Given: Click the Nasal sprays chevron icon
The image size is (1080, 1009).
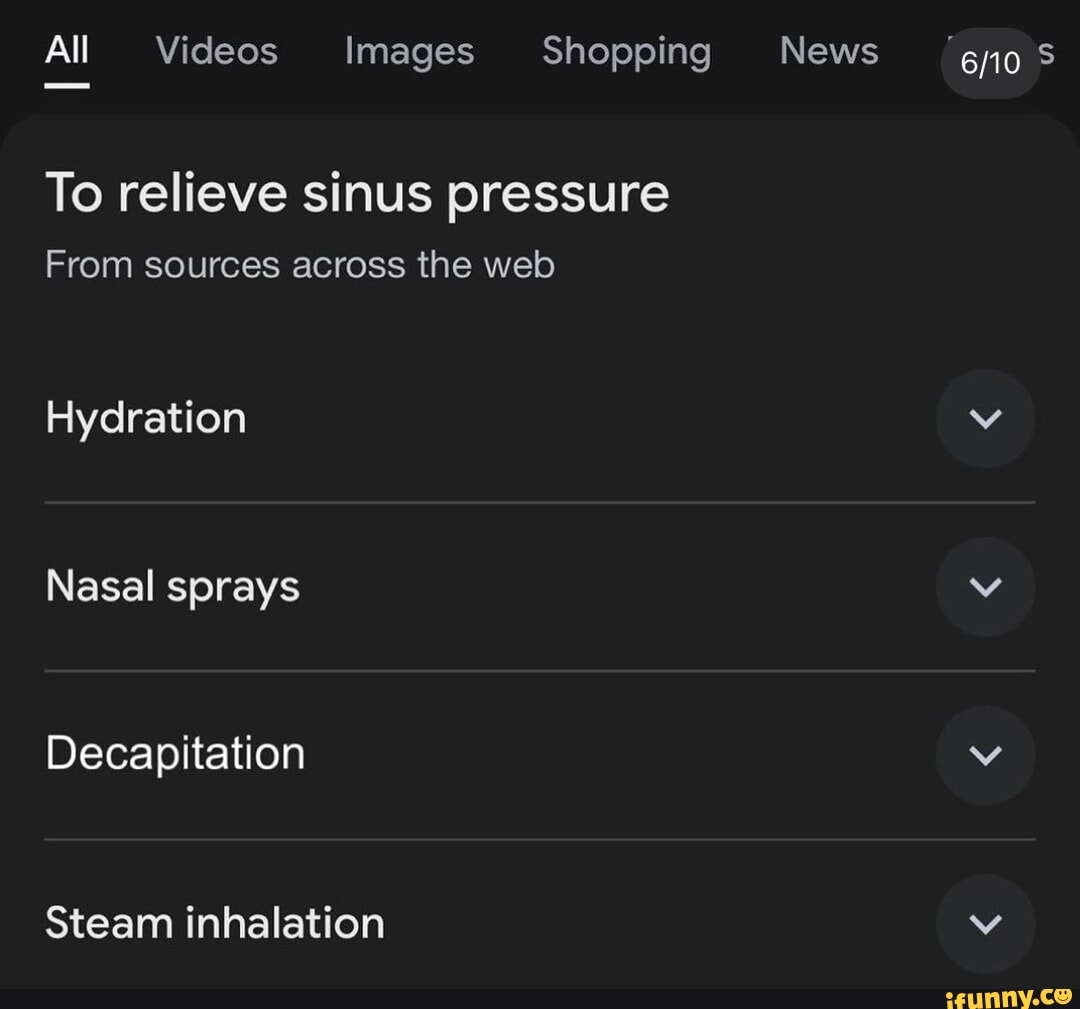Looking at the screenshot, I should [x=986, y=587].
